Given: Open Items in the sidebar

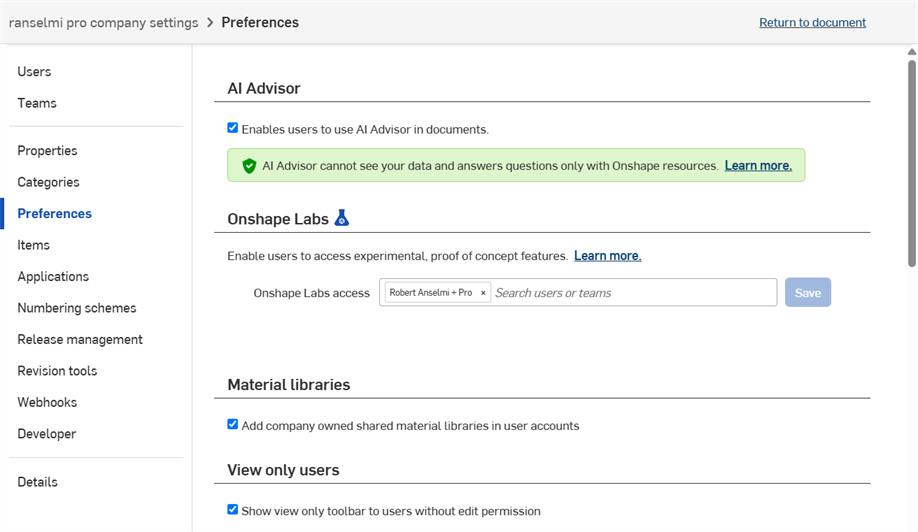Looking at the screenshot, I should click(33, 245).
